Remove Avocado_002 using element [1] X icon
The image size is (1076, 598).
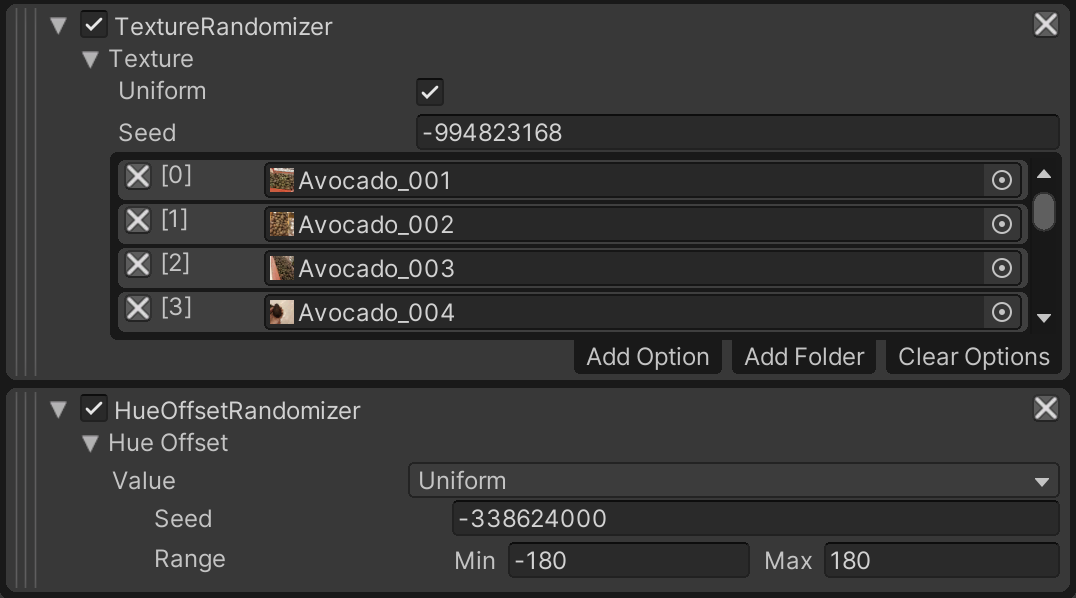(137, 222)
